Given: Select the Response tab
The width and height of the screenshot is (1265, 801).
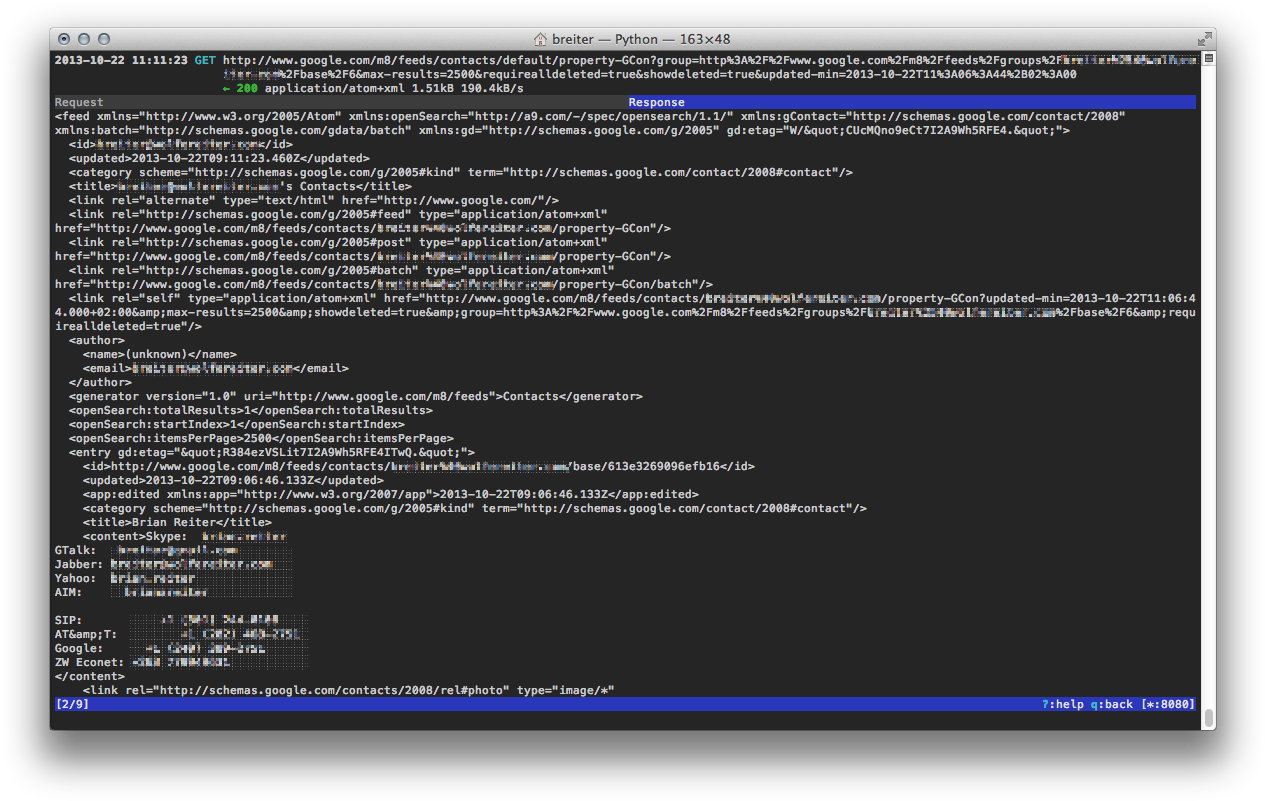Looking at the screenshot, I should pyautogui.click(x=656, y=101).
